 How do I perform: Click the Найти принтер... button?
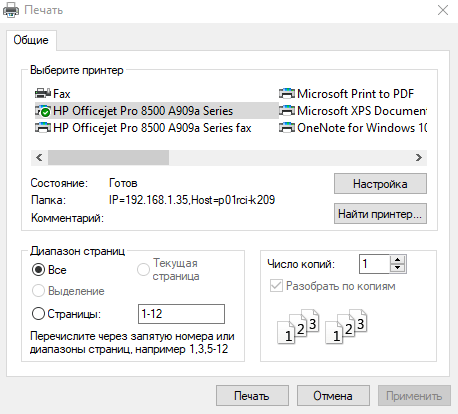pos(380,214)
